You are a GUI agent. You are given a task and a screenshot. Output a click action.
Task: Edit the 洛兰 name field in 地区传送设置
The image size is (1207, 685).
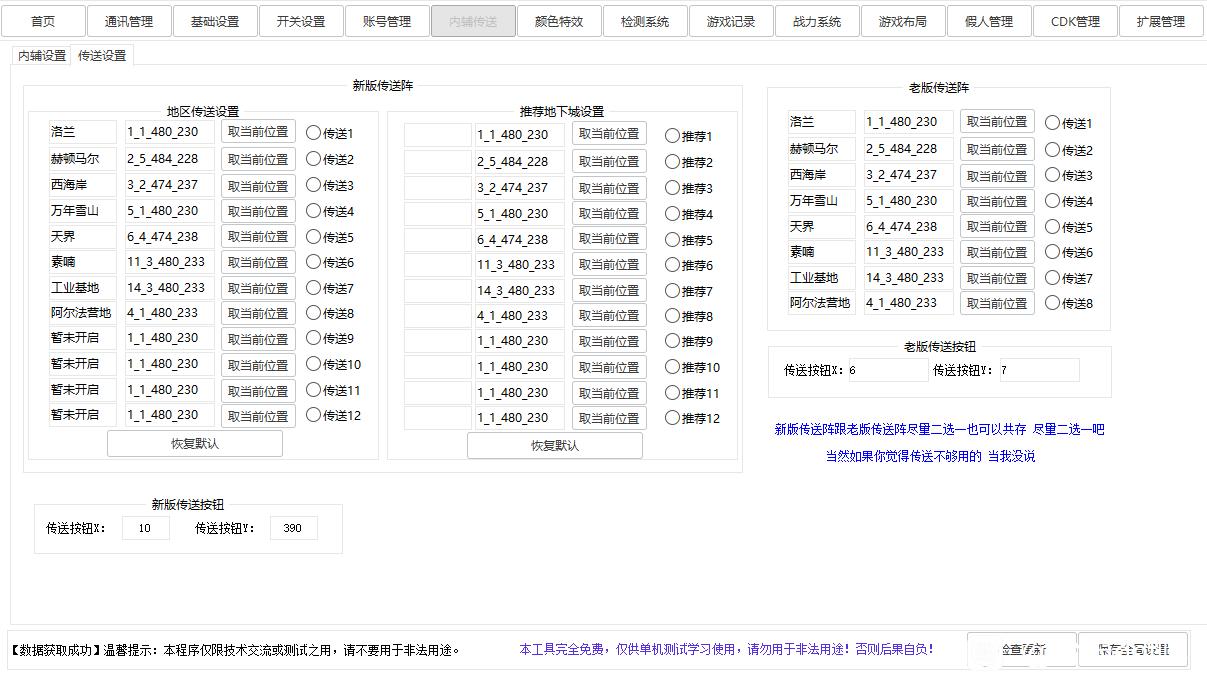pos(83,132)
